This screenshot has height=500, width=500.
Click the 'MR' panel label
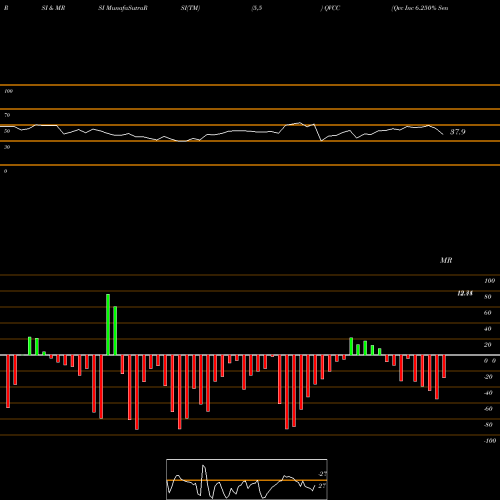[x=446, y=260]
